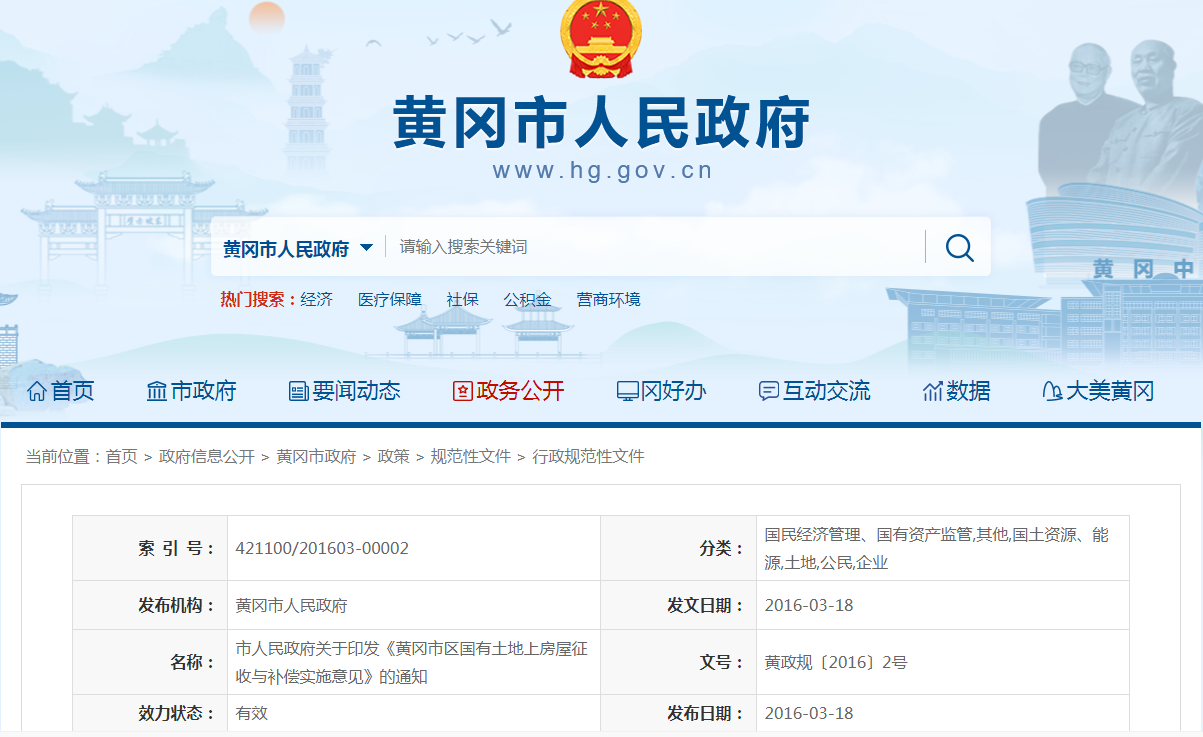Click the chat bubble icon beside 互动交流
Viewport: 1203px width, 737px height.
pyautogui.click(x=768, y=391)
